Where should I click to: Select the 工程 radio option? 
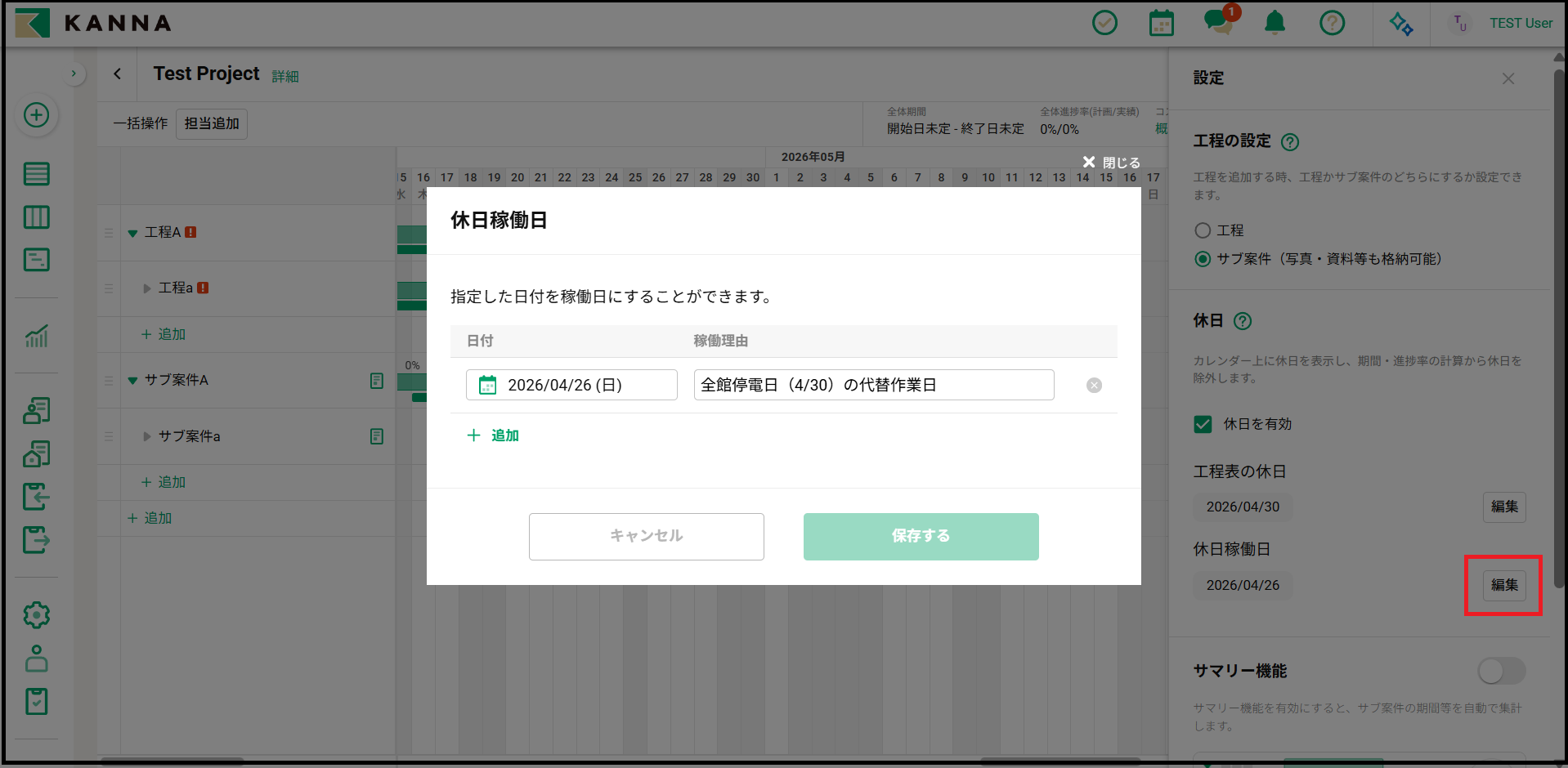coord(1203,230)
